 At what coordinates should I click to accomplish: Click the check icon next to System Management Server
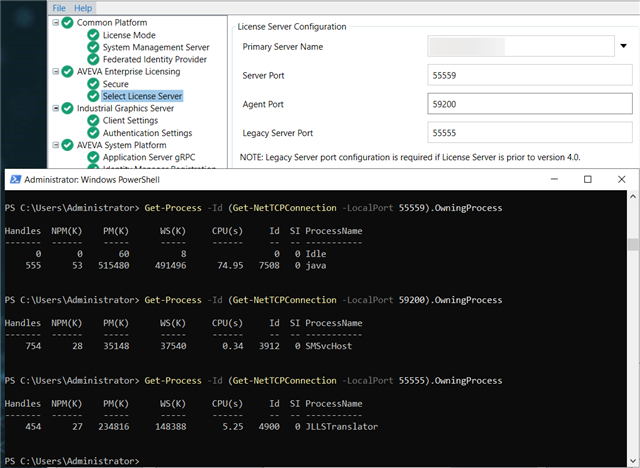pyautogui.click(x=93, y=47)
